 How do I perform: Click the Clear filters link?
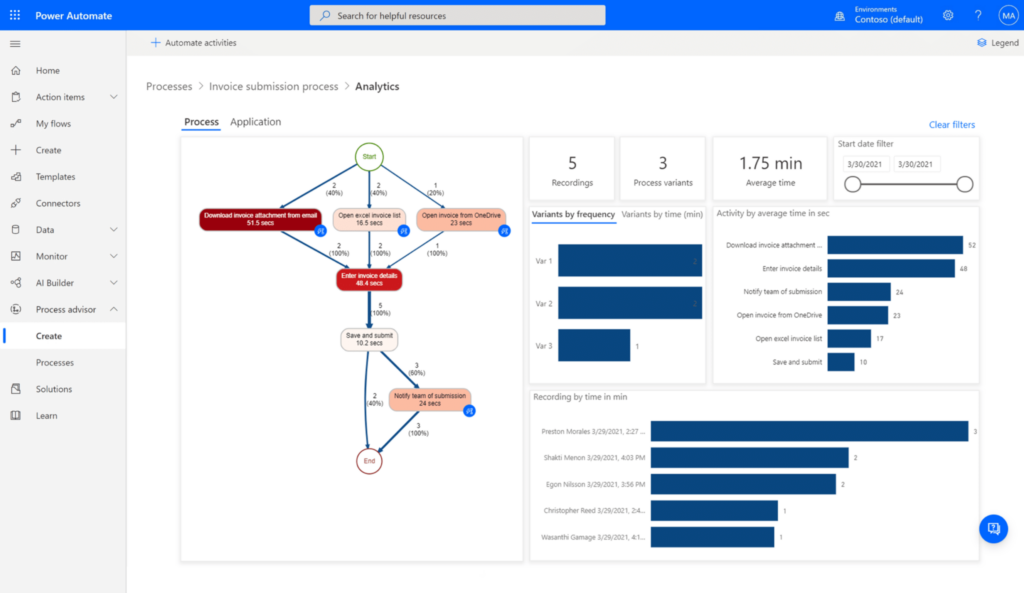point(952,124)
